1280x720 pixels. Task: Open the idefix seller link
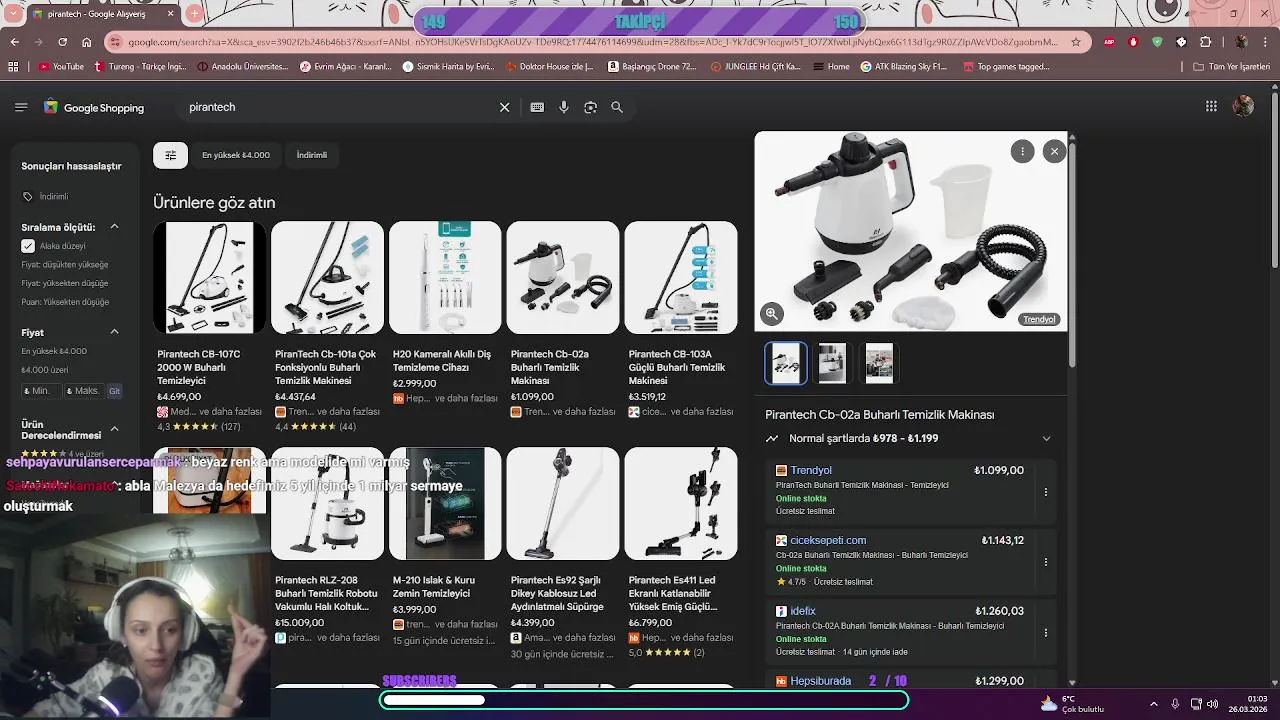[x=803, y=611]
